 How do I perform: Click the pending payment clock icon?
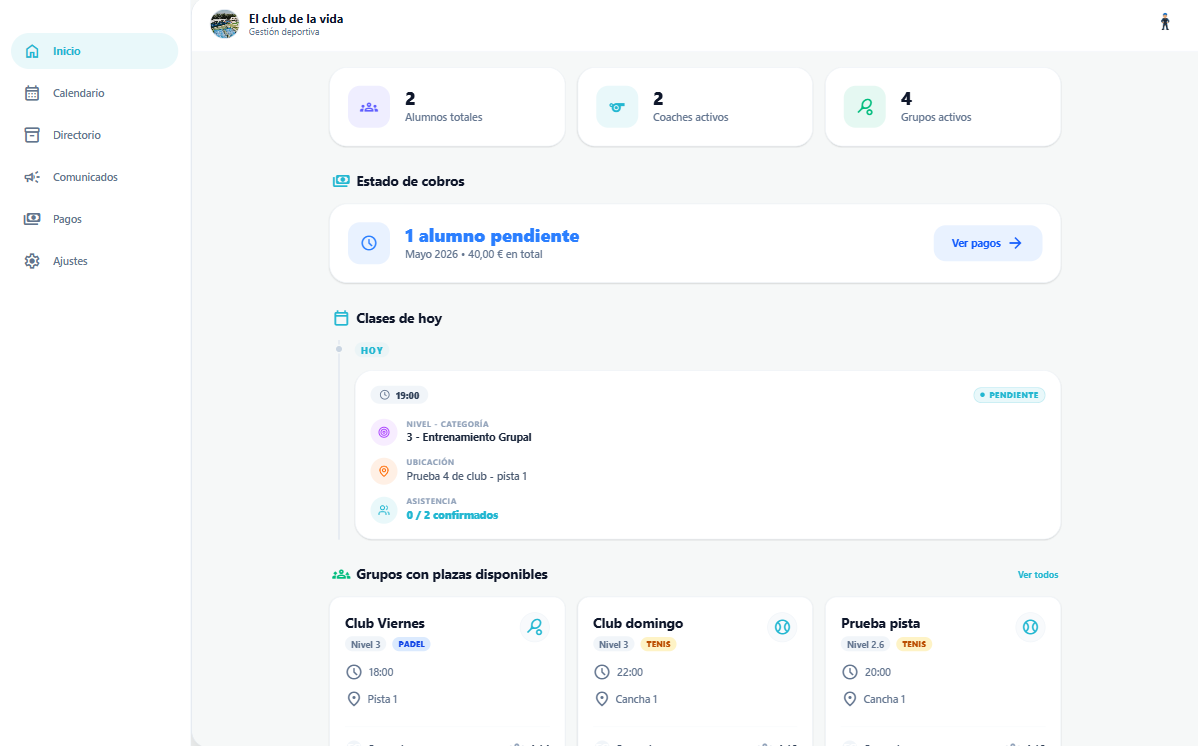pyautogui.click(x=369, y=243)
